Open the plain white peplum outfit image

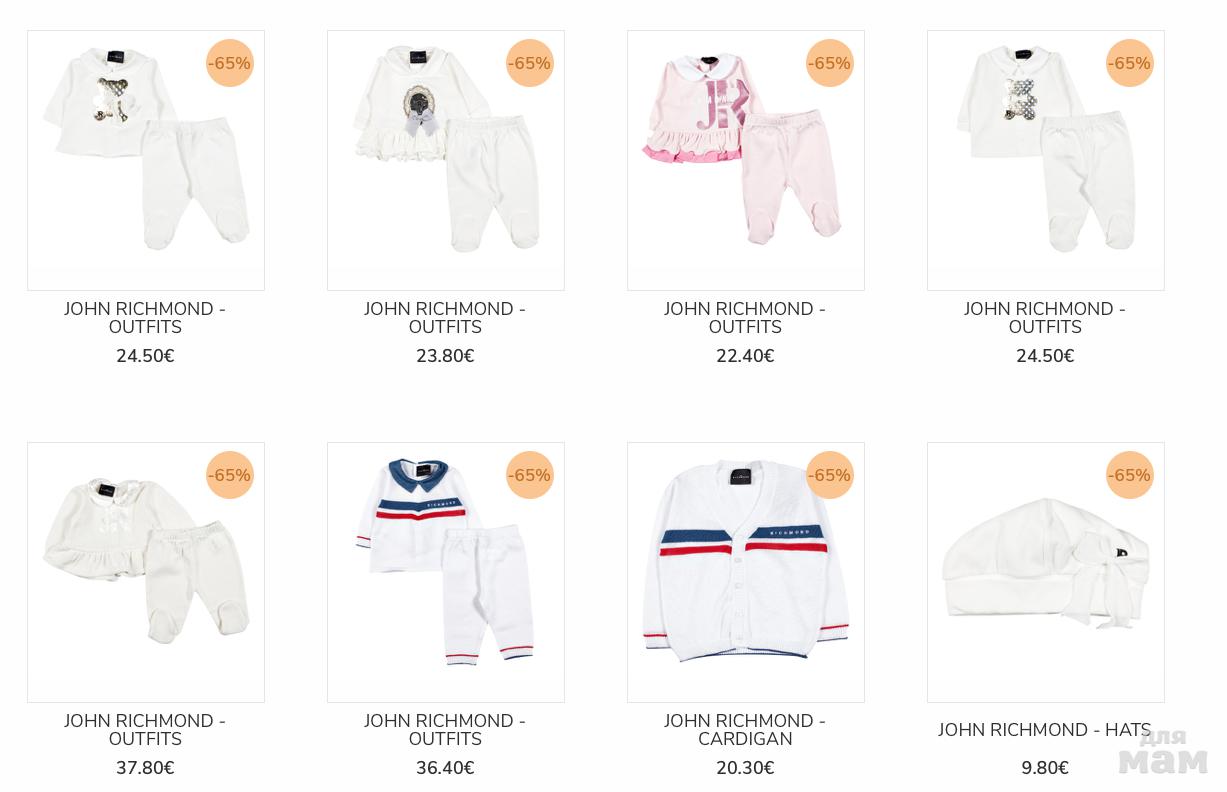coord(145,572)
